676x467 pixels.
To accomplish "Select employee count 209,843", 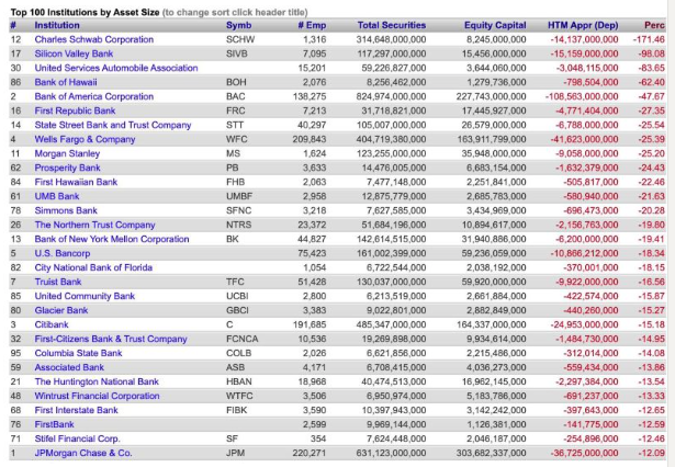I will 309,139.
